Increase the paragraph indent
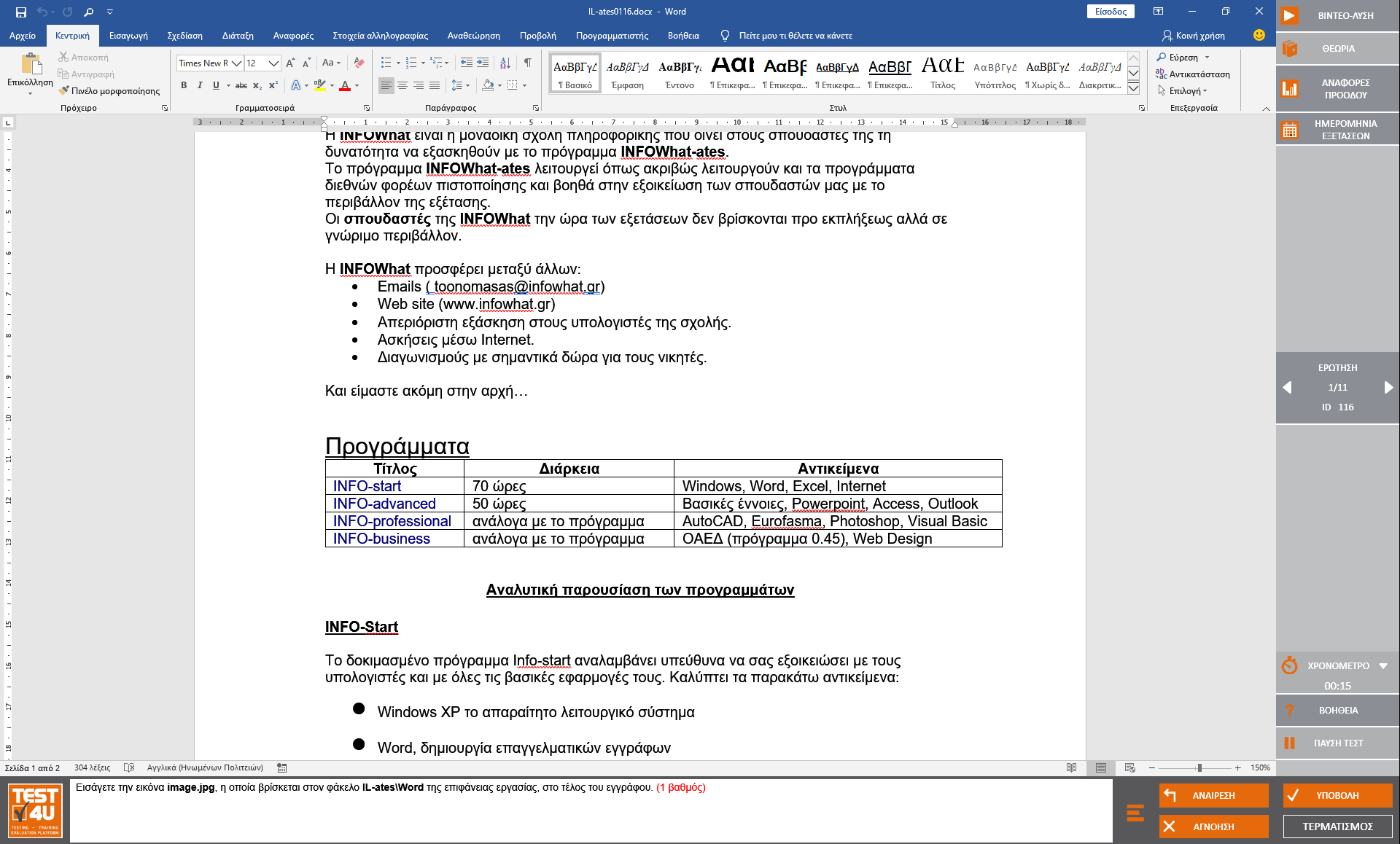The width and height of the screenshot is (1400, 844). [483, 63]
